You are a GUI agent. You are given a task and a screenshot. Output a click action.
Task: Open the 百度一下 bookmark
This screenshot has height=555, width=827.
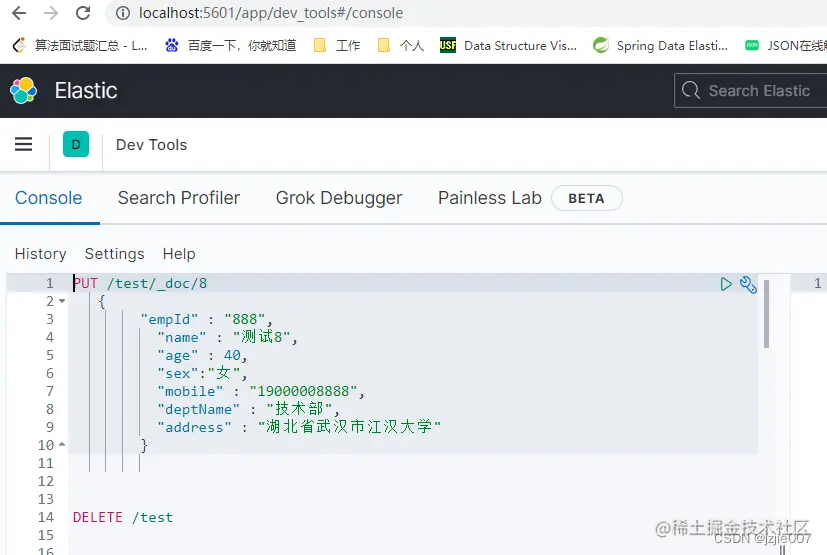point(230,46)
